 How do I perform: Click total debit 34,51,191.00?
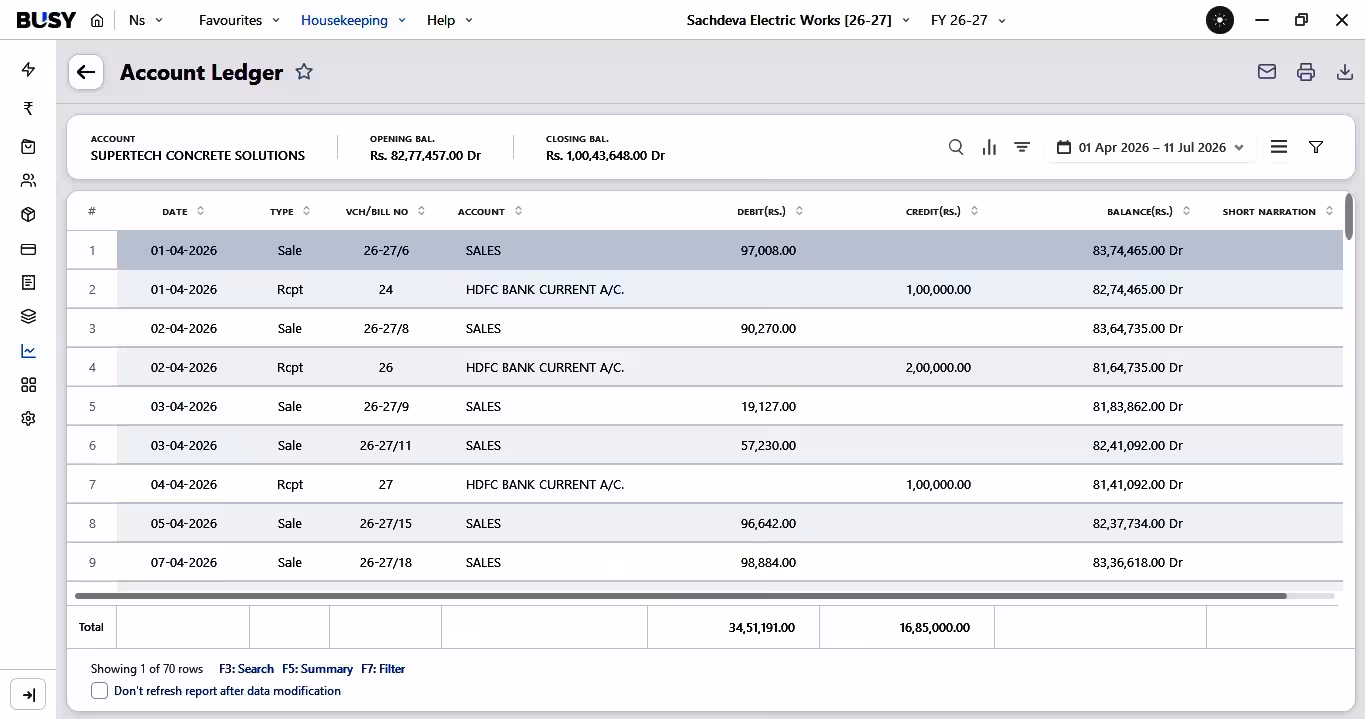(x=762, y=627)
